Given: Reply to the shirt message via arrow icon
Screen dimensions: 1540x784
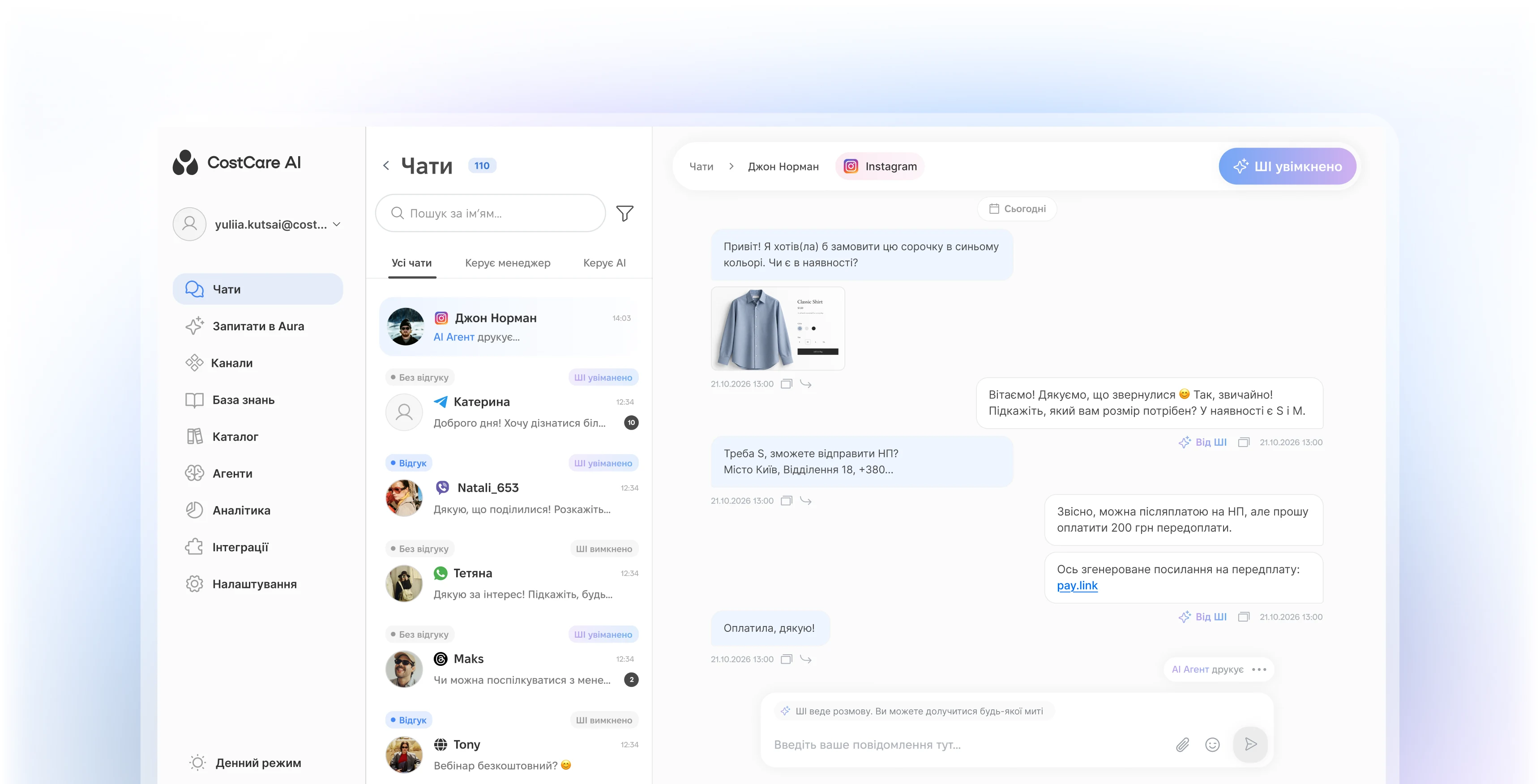Looking at the screenshot, I should (806, 383).
